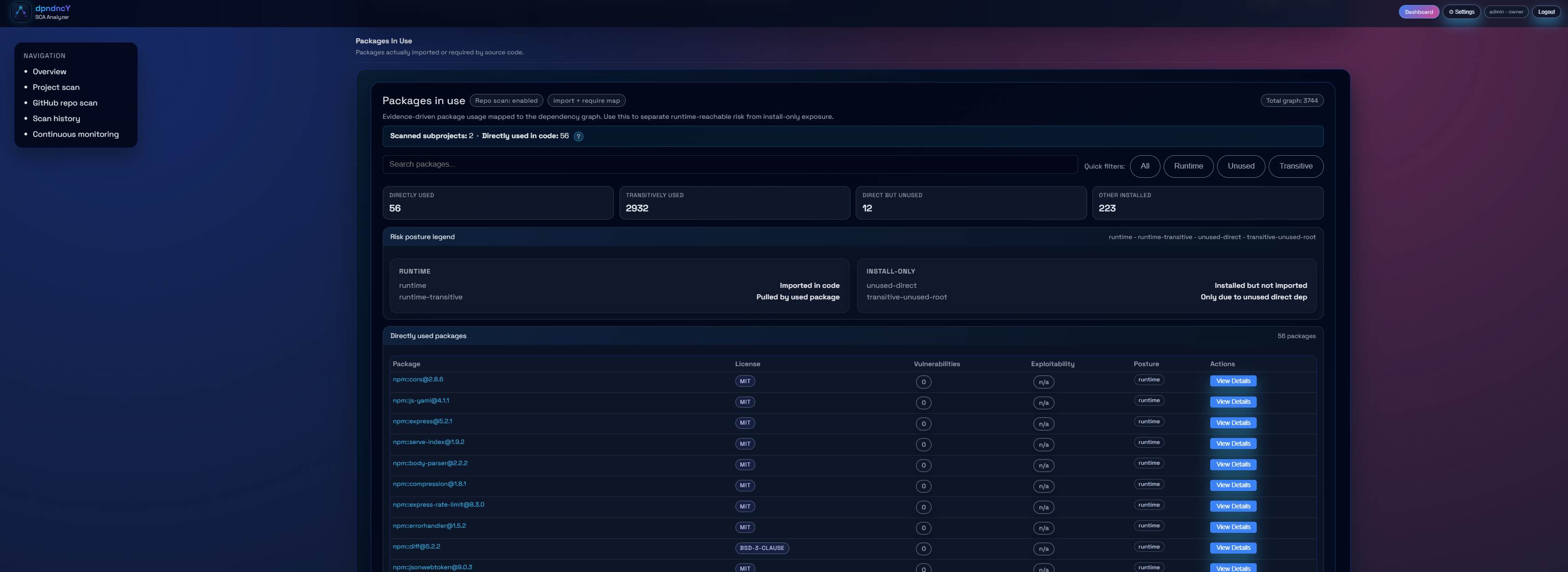1568x572 pixels.
Task: Collapse the Risk posture legend section
Action: 422,237
